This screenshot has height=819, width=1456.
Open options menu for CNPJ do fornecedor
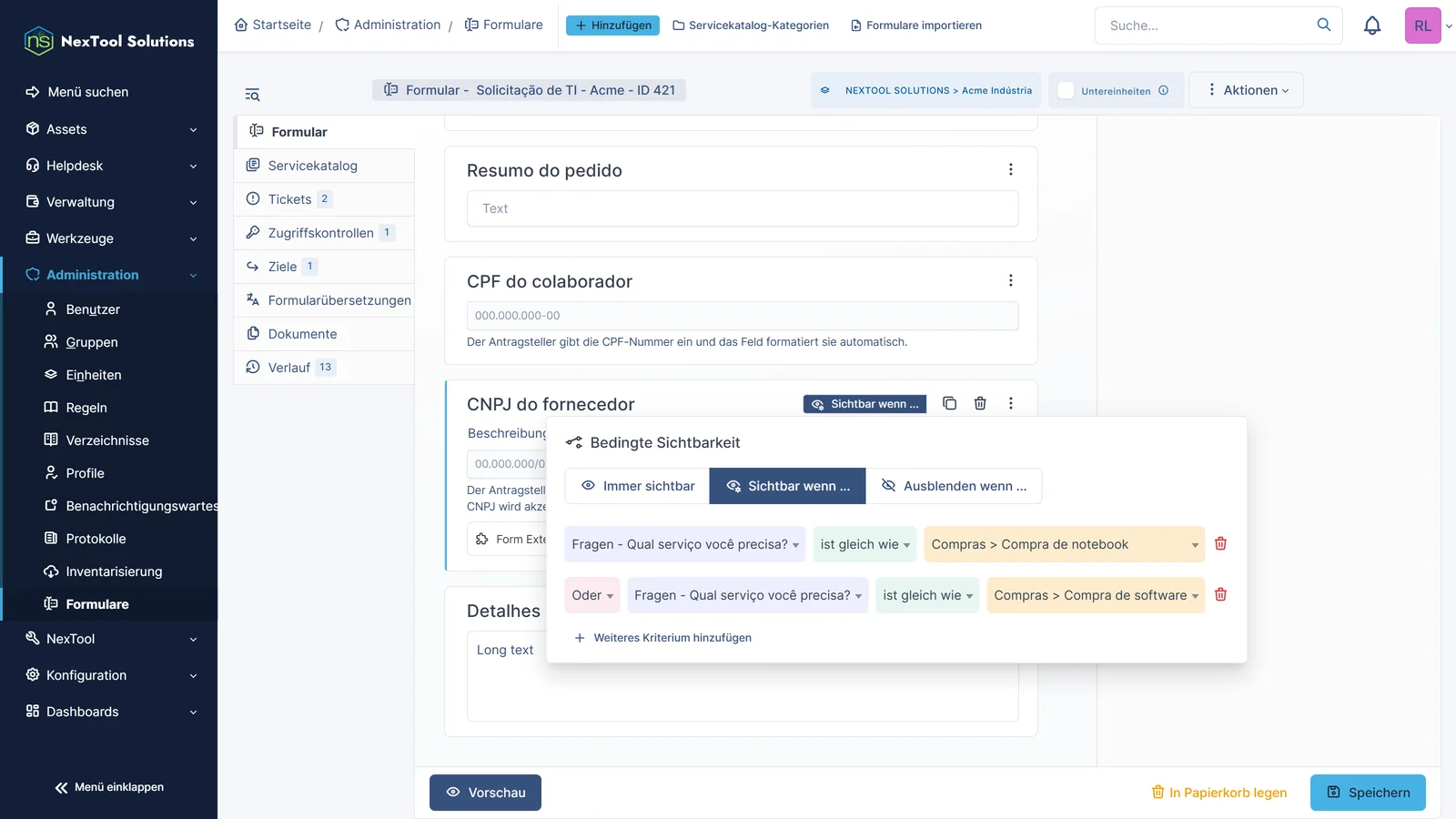click(1011, 403)
